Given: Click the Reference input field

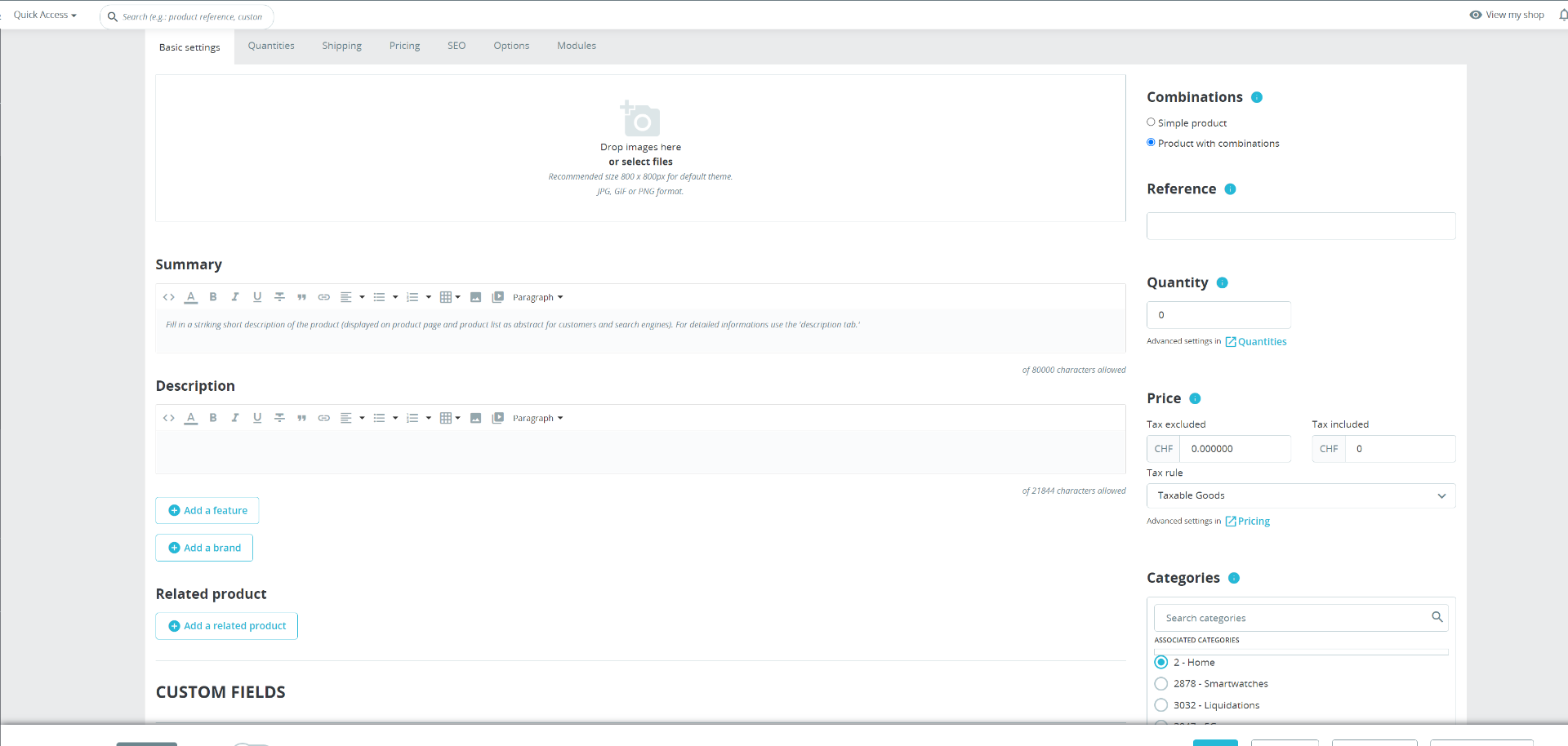Looking at the screenshot, I should point(1301,226).
